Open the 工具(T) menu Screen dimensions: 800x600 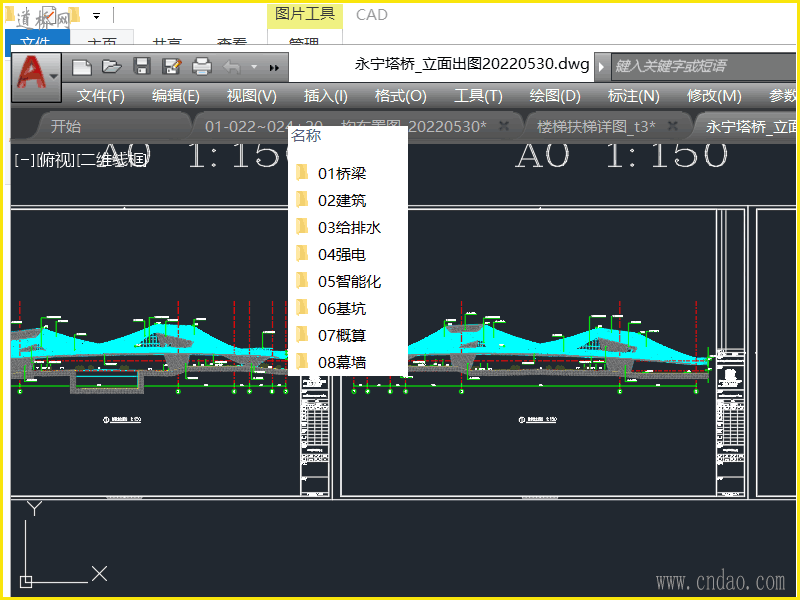pyautogui.click(x=478, y=96)
